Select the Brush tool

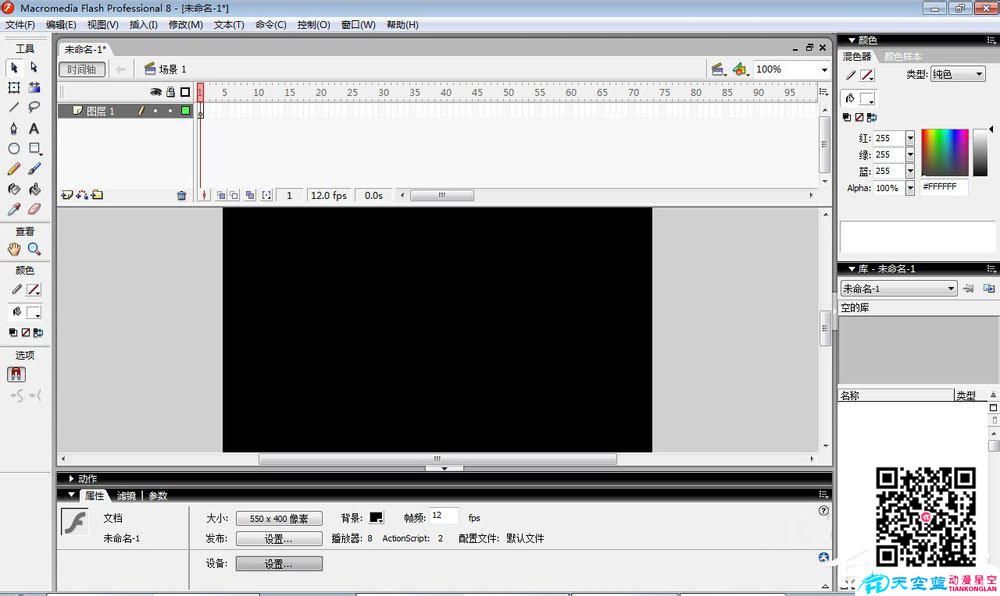click(x=34, y=169)
